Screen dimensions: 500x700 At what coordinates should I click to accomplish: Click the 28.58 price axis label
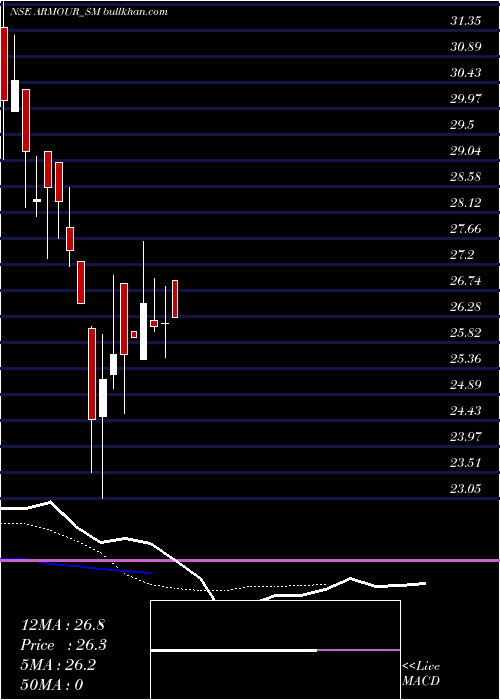pyautogui.click(x=466, y=176)
